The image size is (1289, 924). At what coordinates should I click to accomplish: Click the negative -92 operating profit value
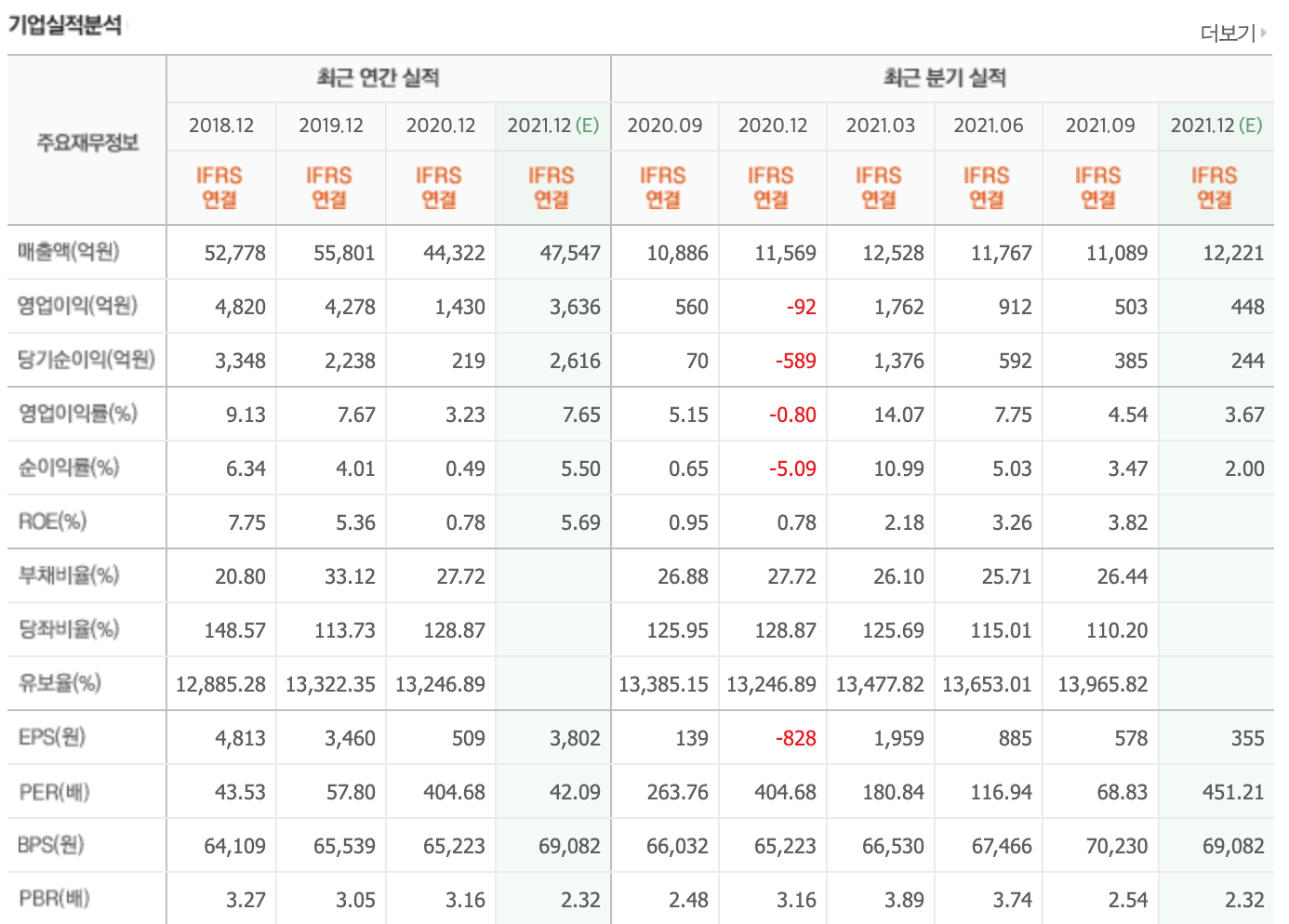click(801, 307)
